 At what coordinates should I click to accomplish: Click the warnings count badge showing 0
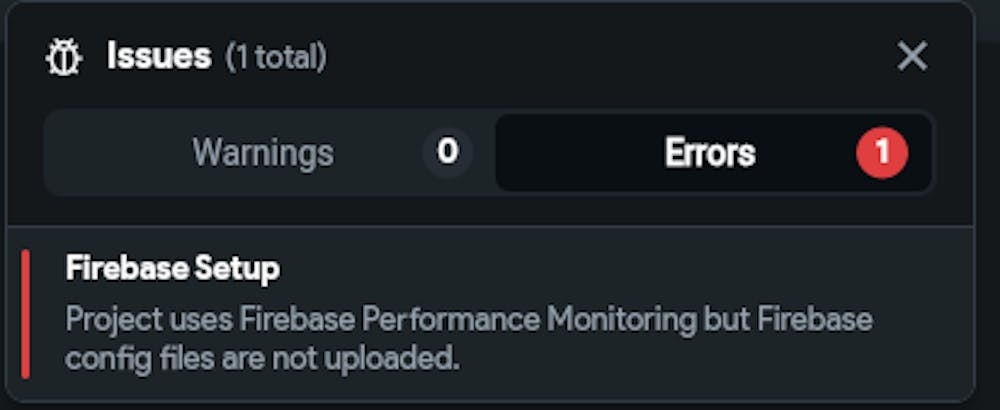click(x=447, y=153)
